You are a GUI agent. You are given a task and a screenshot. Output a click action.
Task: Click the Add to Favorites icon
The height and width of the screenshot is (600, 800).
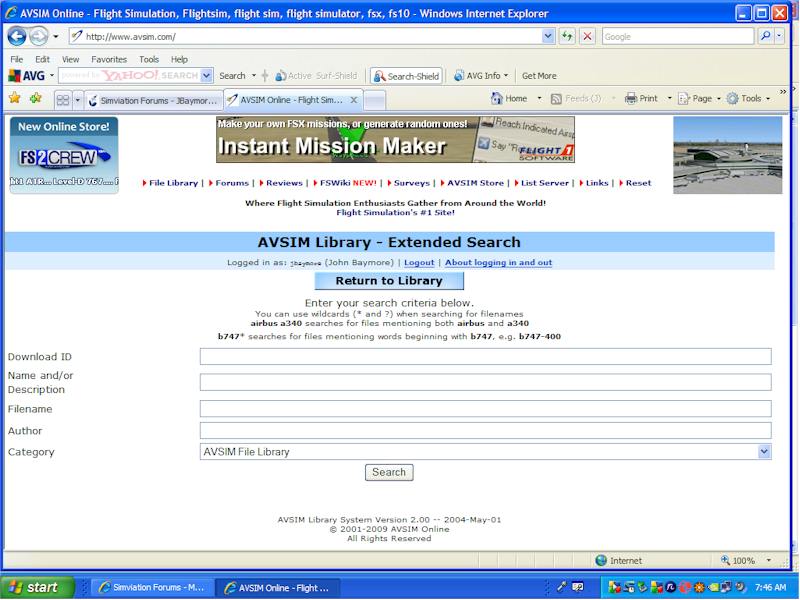pyautogui.click(x=36, y=99)
